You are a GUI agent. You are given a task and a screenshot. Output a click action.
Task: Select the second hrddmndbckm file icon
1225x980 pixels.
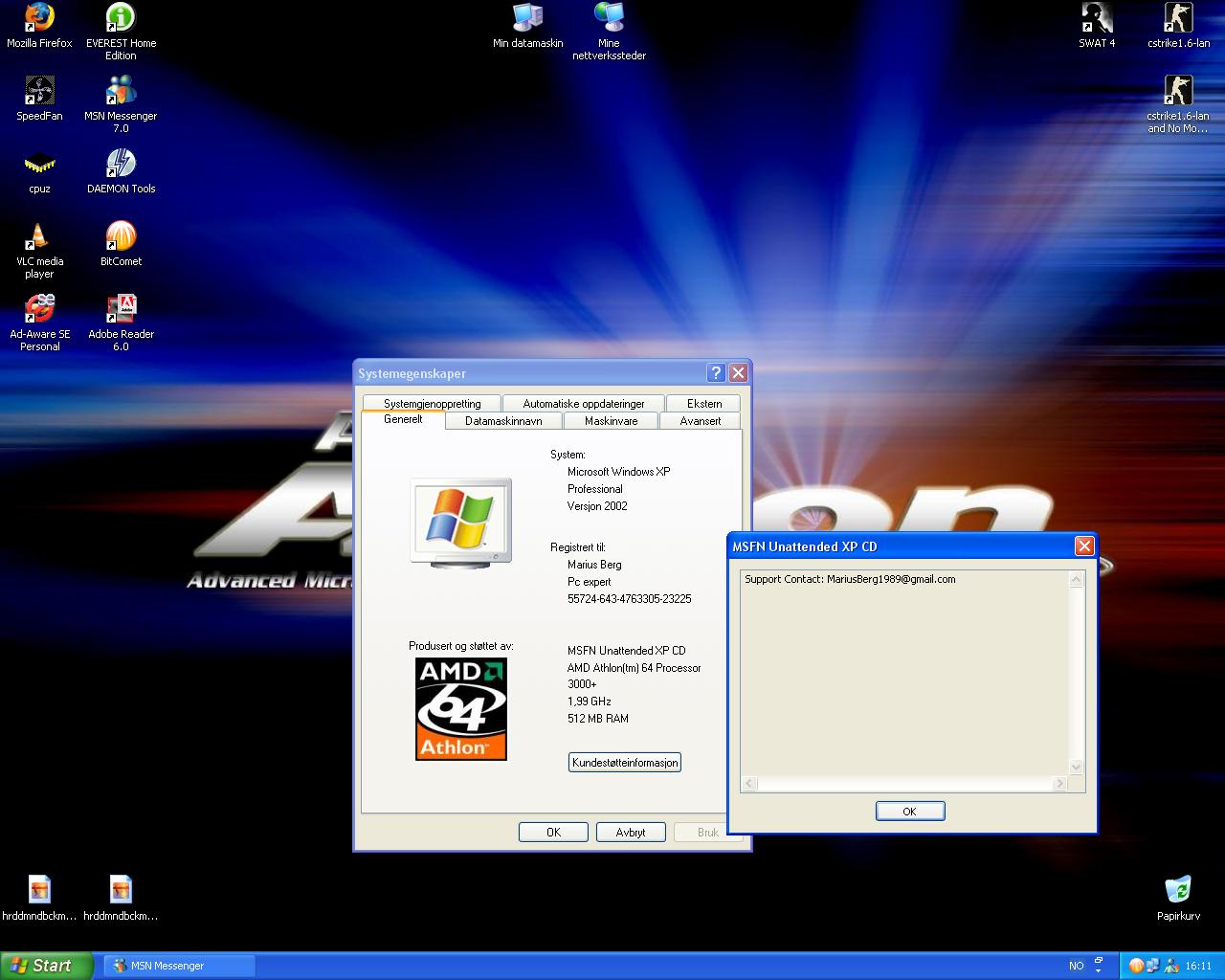121,898
